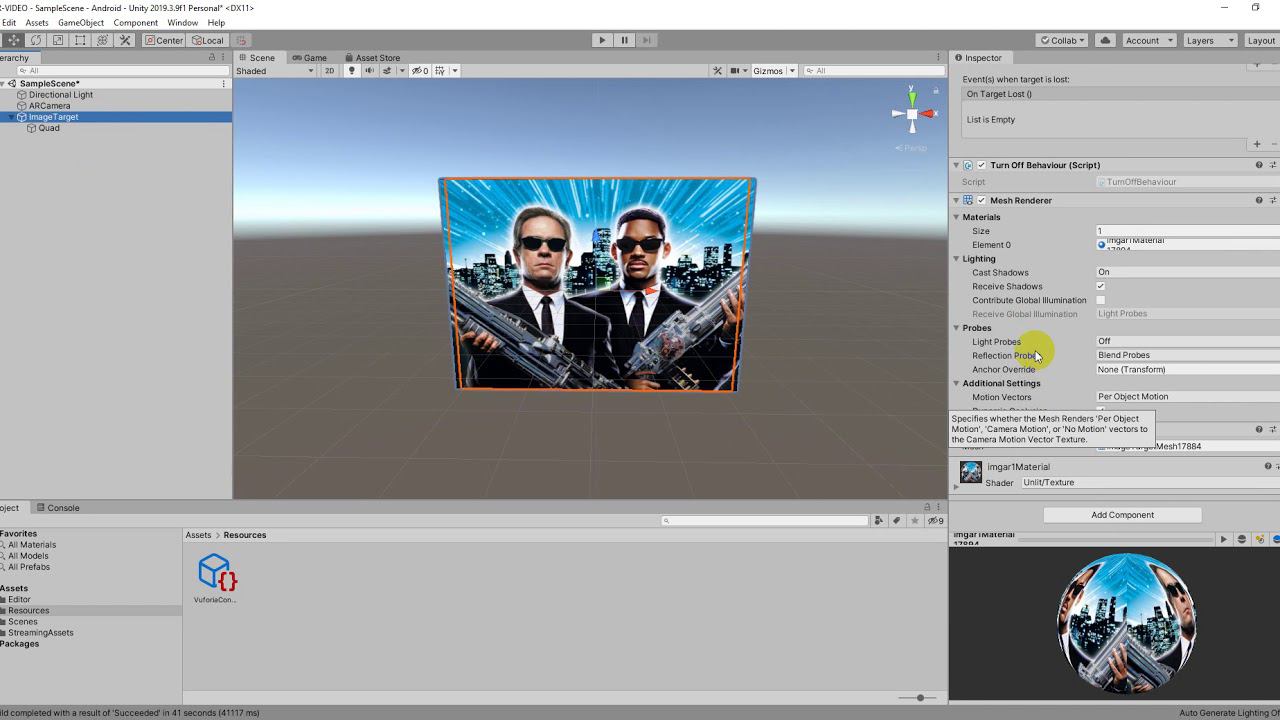Select the Rect tool

tap(80, 40)
